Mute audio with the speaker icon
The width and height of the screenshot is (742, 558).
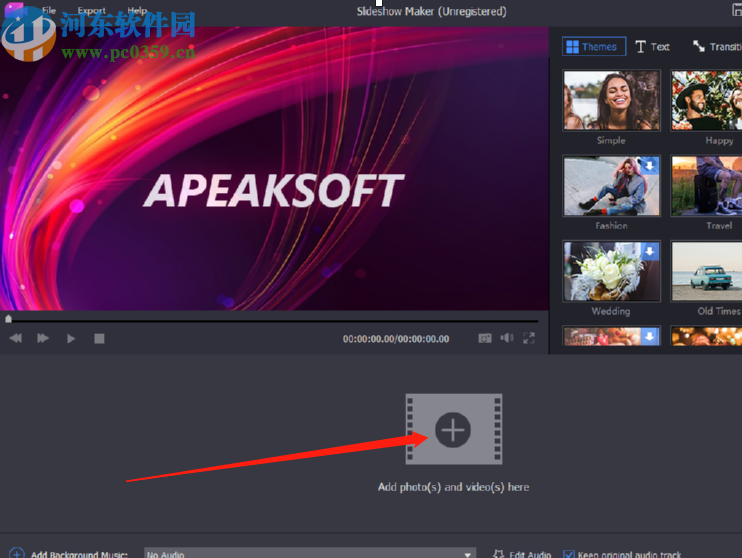[507, 338]
